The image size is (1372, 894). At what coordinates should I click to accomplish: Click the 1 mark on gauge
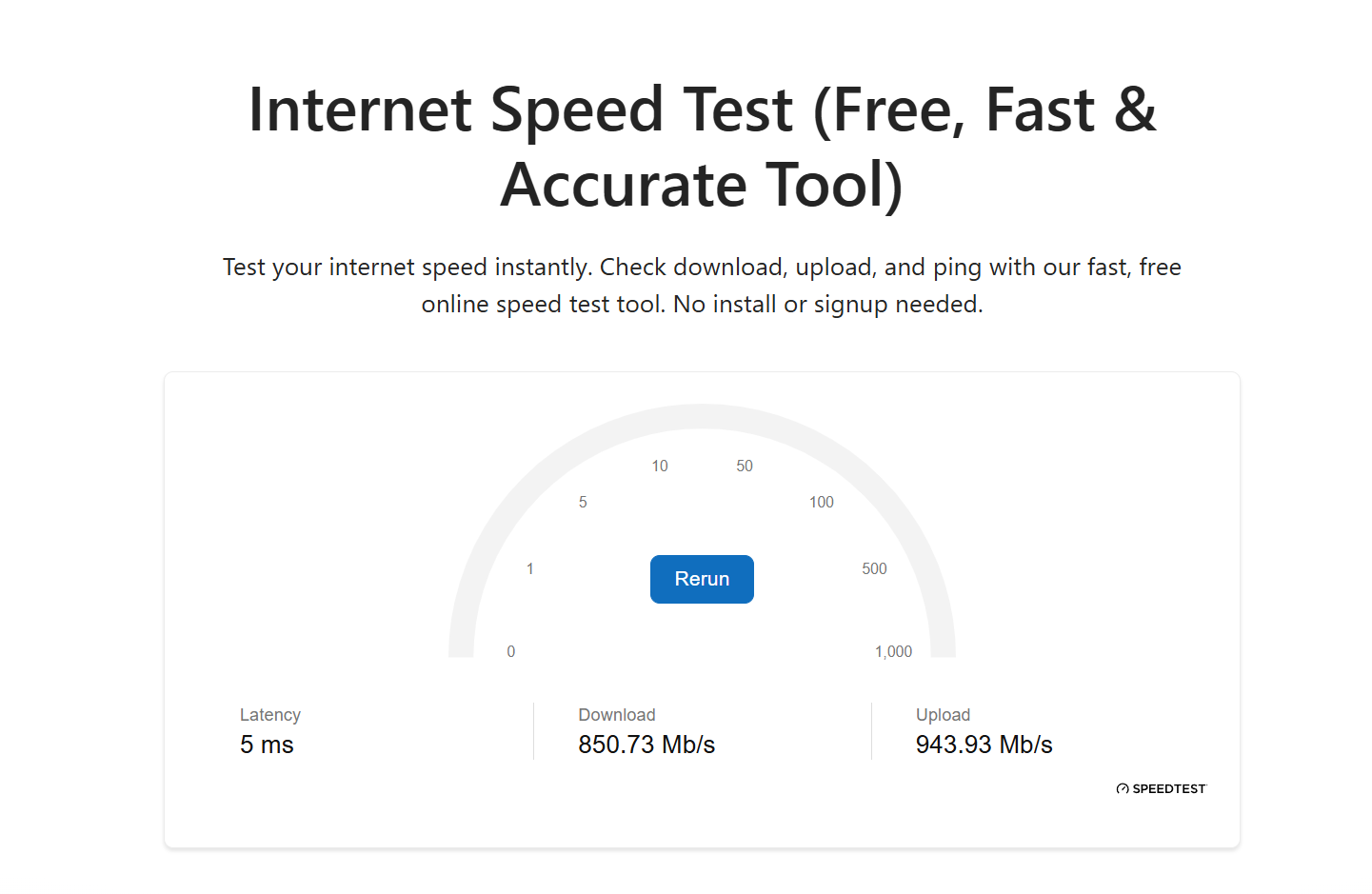tap(530, 568)
